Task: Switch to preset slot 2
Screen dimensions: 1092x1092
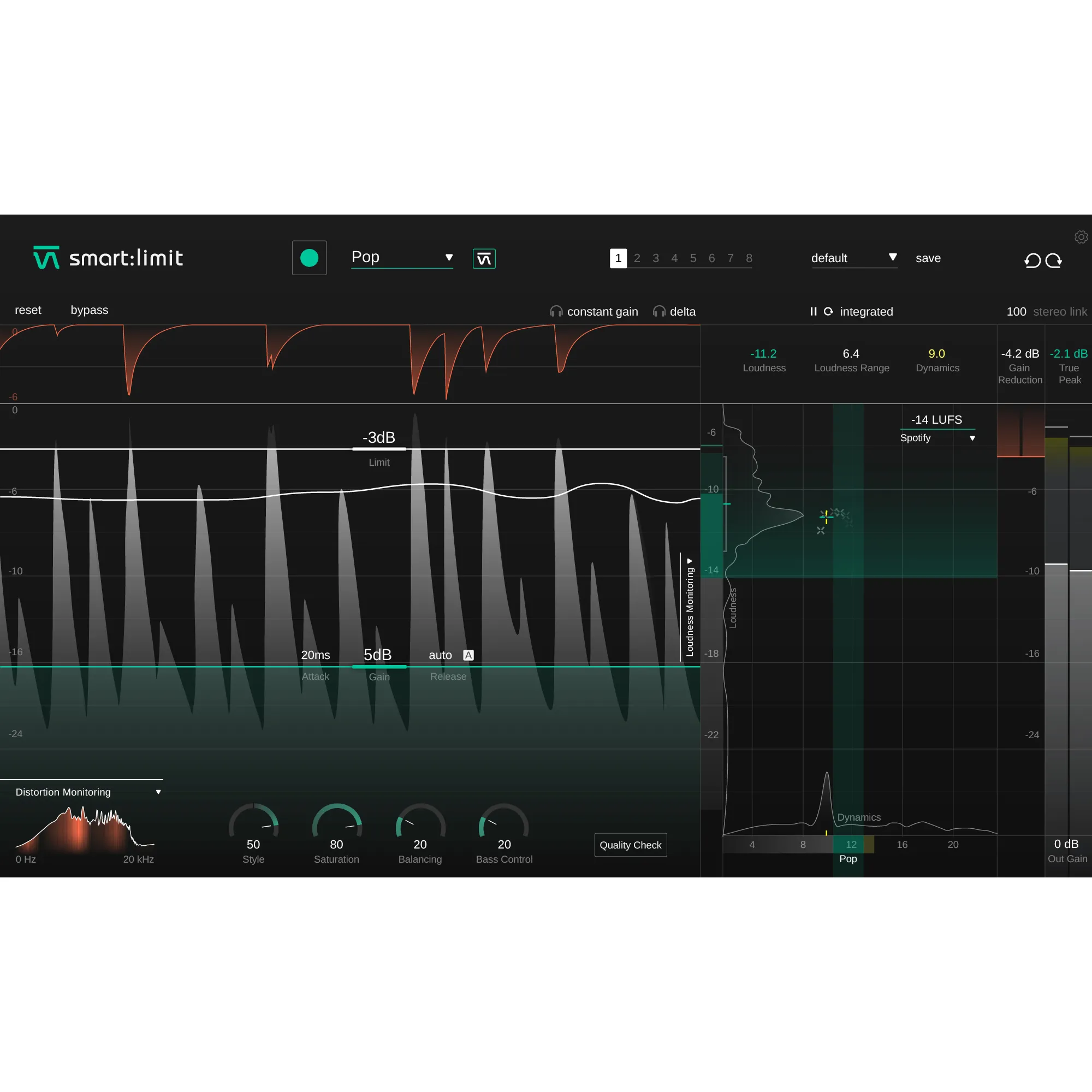Action: (x=637, y=258)
